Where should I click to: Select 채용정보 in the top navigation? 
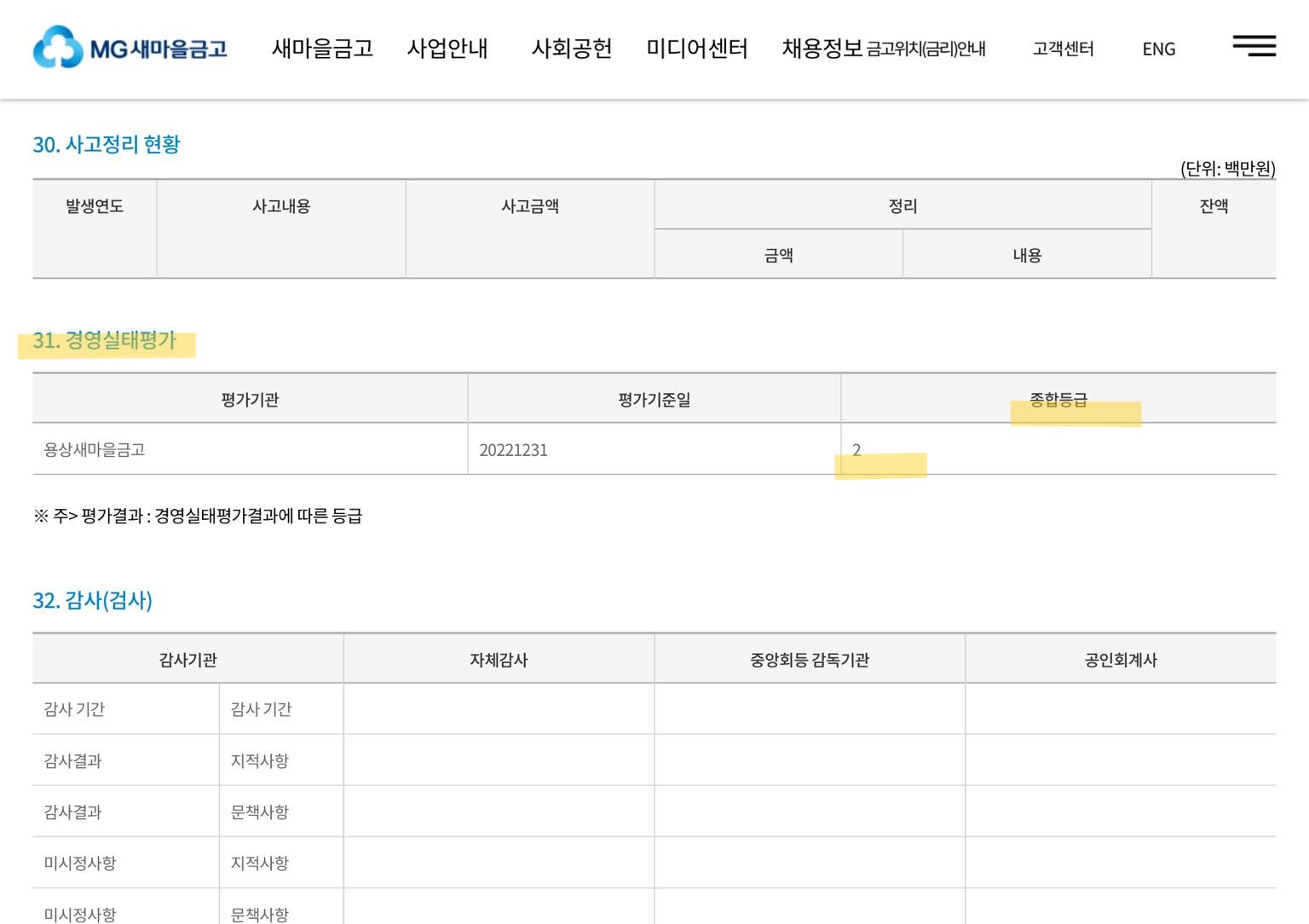(x=819, y=49)
